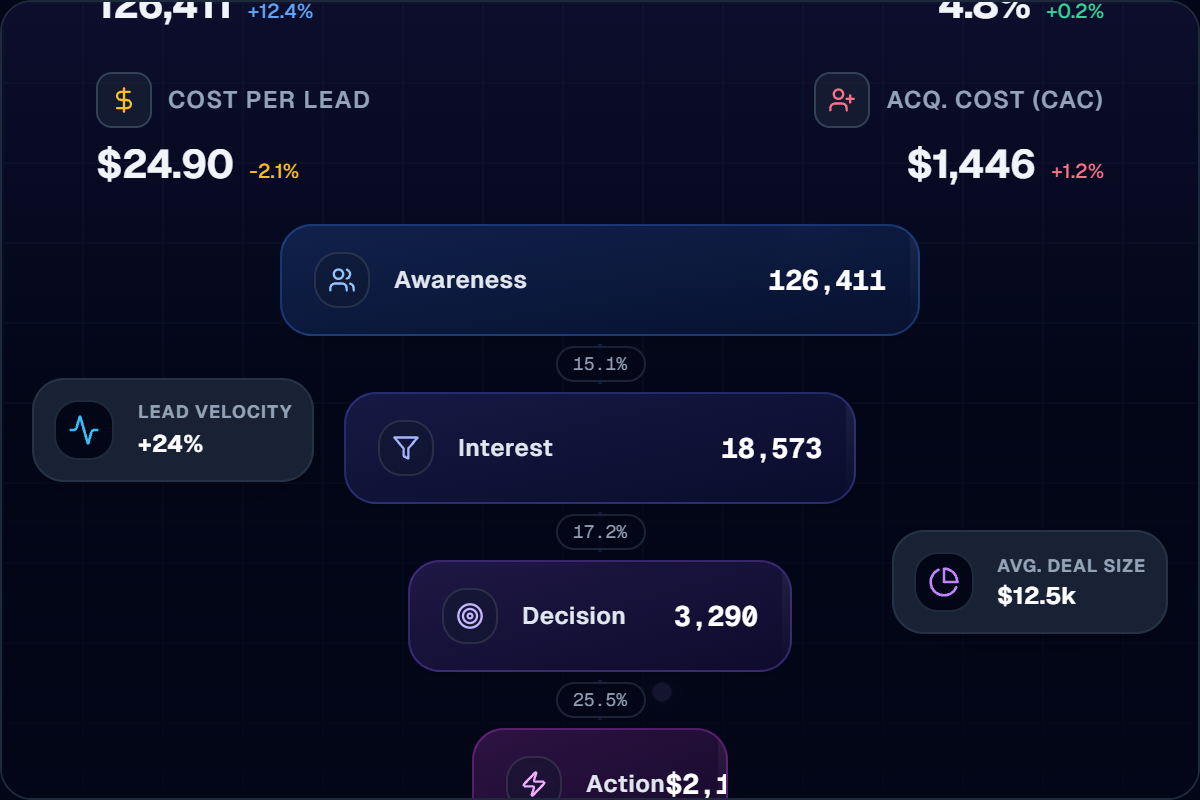This screenshot has height=800, width=1200.
Task: Switch to the Lead Velocity panel
Action: point(172,429)
